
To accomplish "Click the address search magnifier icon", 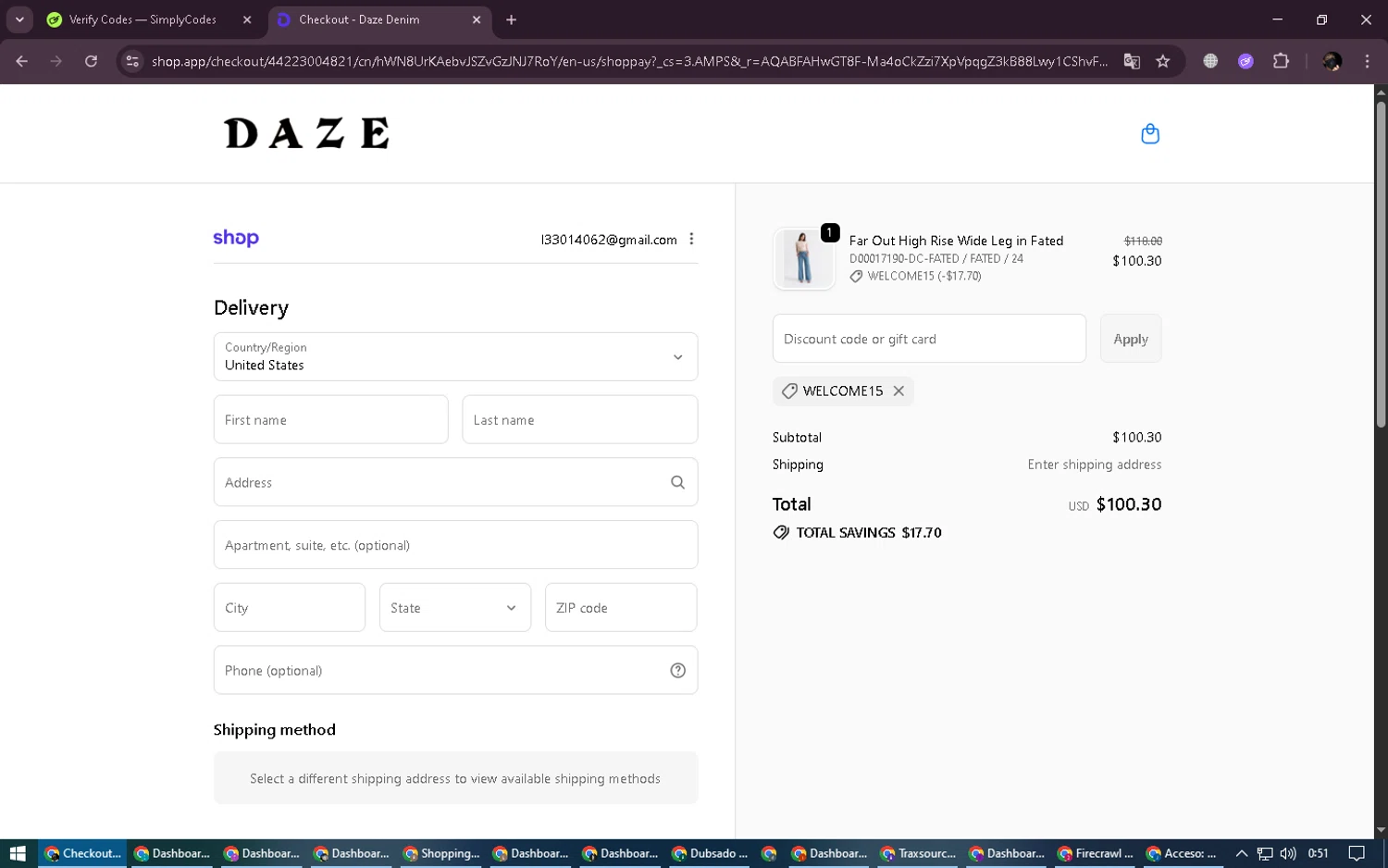I will pyautogui.click(x=677, y=482).
